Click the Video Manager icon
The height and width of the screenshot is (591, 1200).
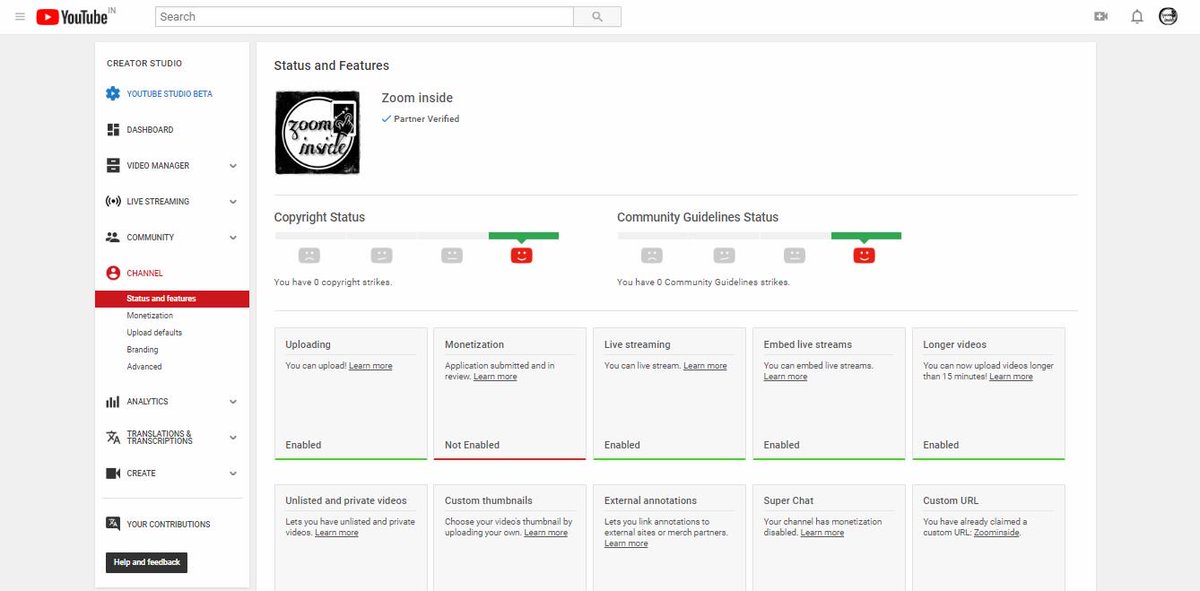pyautogui.click(x=113, y=166)
